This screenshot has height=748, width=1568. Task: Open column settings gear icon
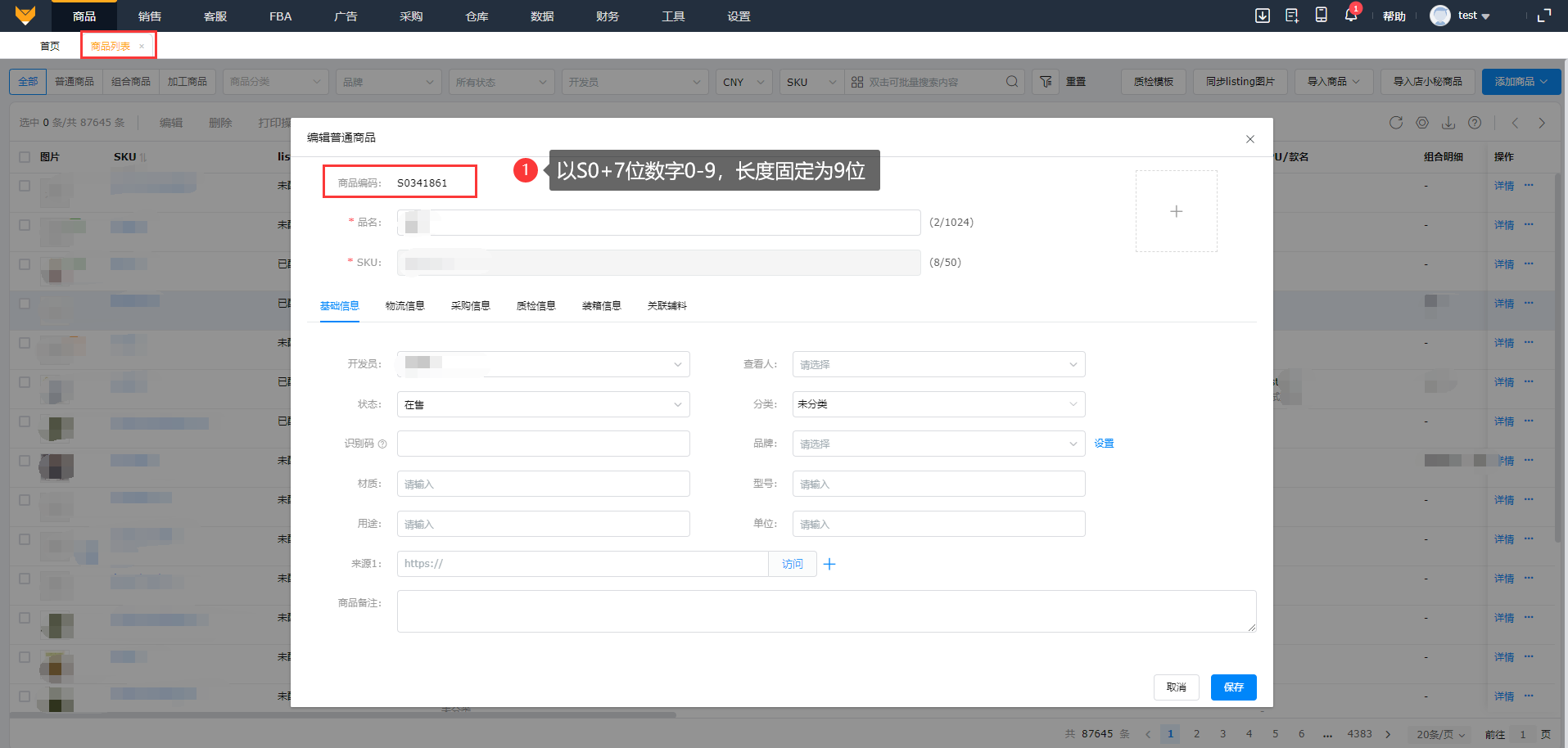pyautogui.click(x=1422, y=123)
